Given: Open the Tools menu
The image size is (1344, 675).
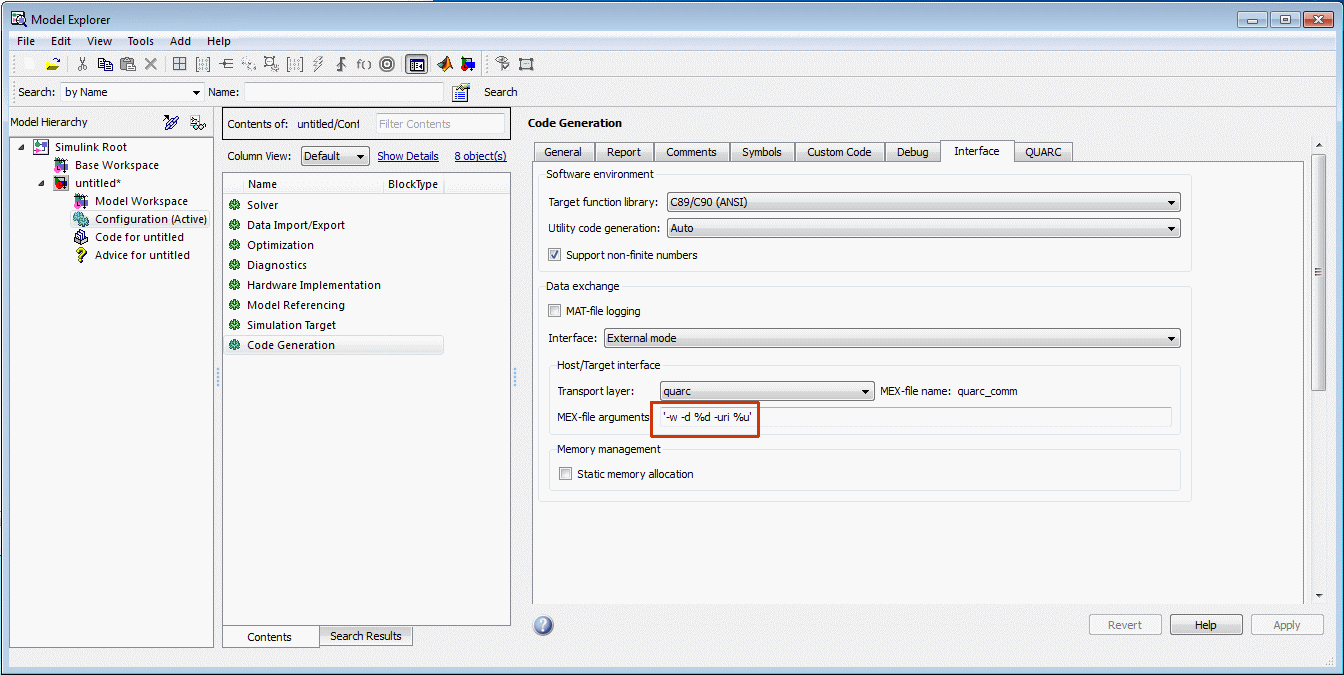Looking at the screenshot, I should (140, 41).
